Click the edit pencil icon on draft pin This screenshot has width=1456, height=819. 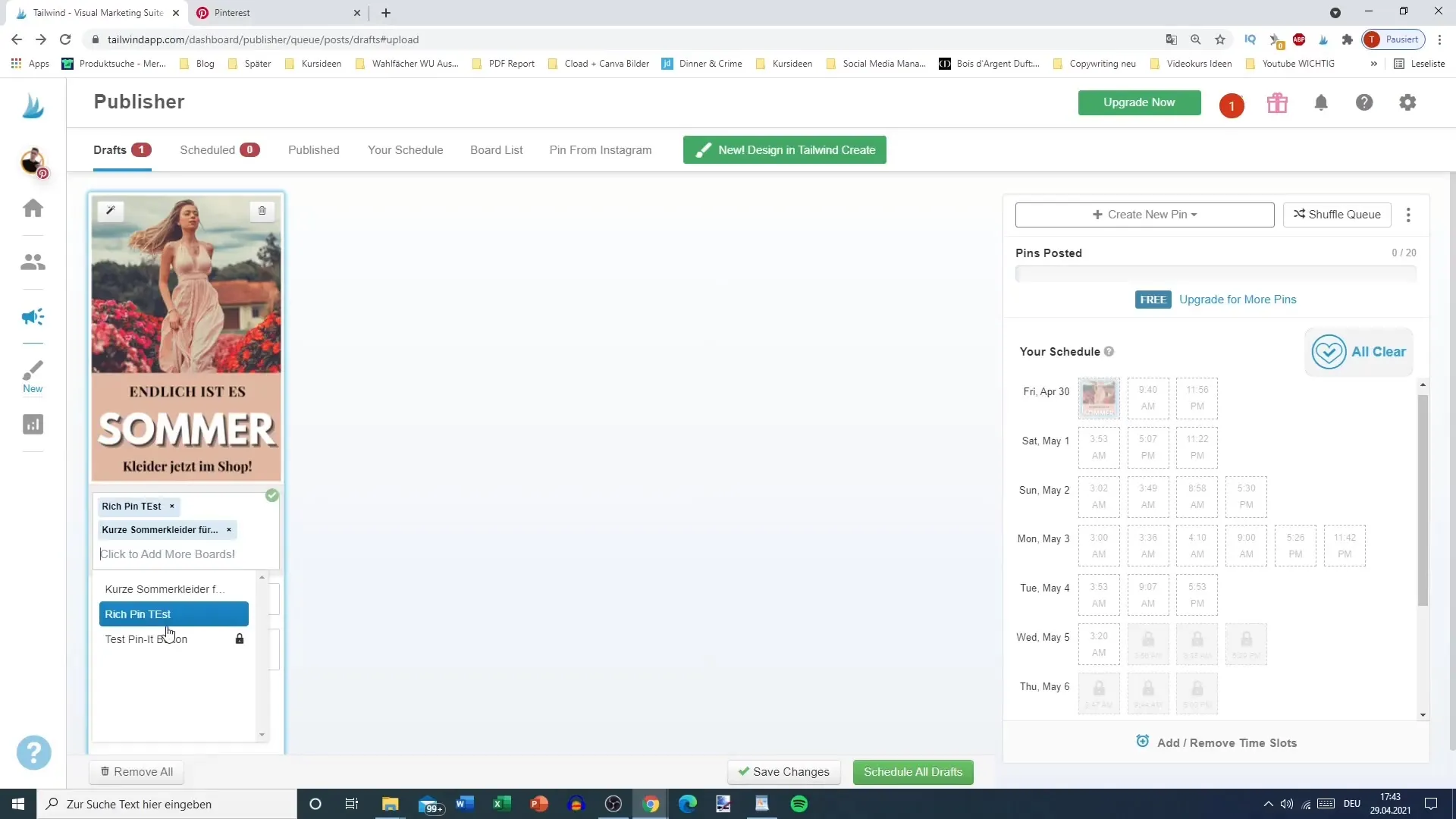point(110,210)
